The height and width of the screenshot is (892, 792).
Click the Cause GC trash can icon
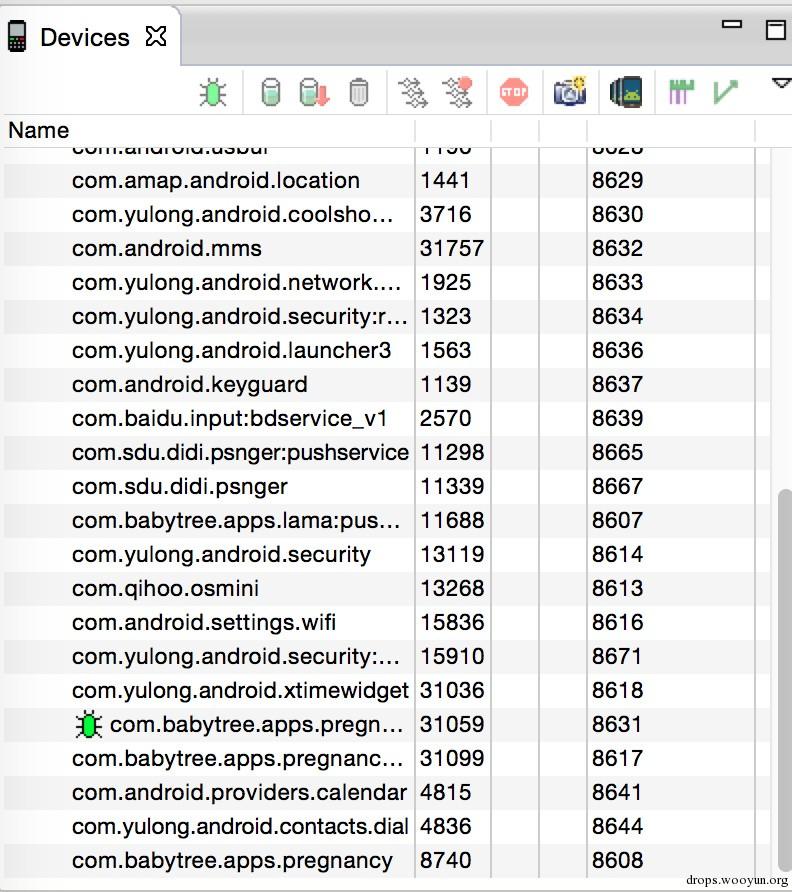pos(358,92)
